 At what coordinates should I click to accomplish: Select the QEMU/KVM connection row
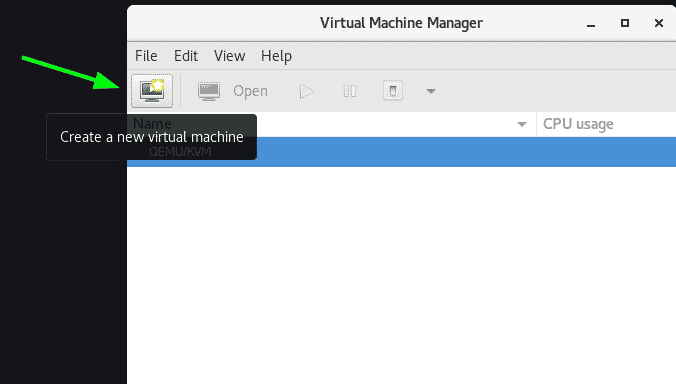click(x=401, y=152)
